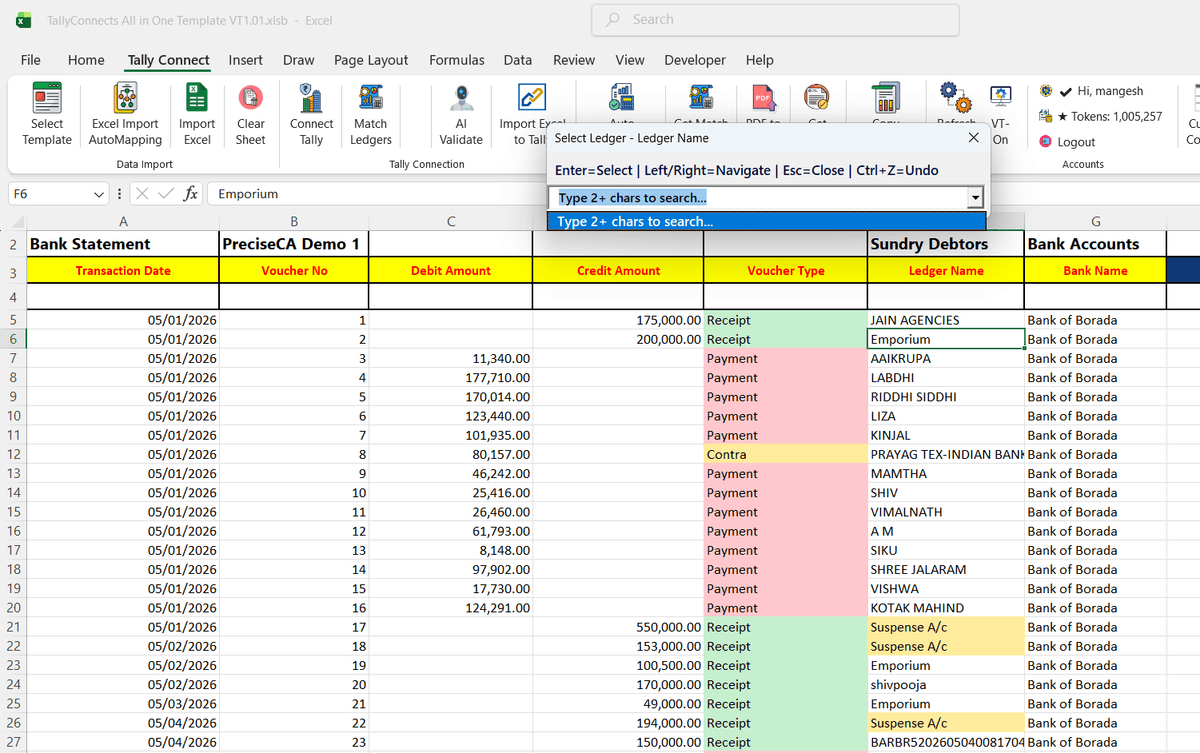Screen dimensions: 1200x753
Task: Select the 11,340.00 debit amount cell
Action: [450, 358]
